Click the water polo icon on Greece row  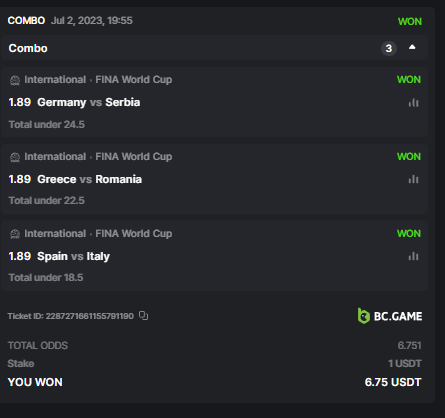pos(15,157)
